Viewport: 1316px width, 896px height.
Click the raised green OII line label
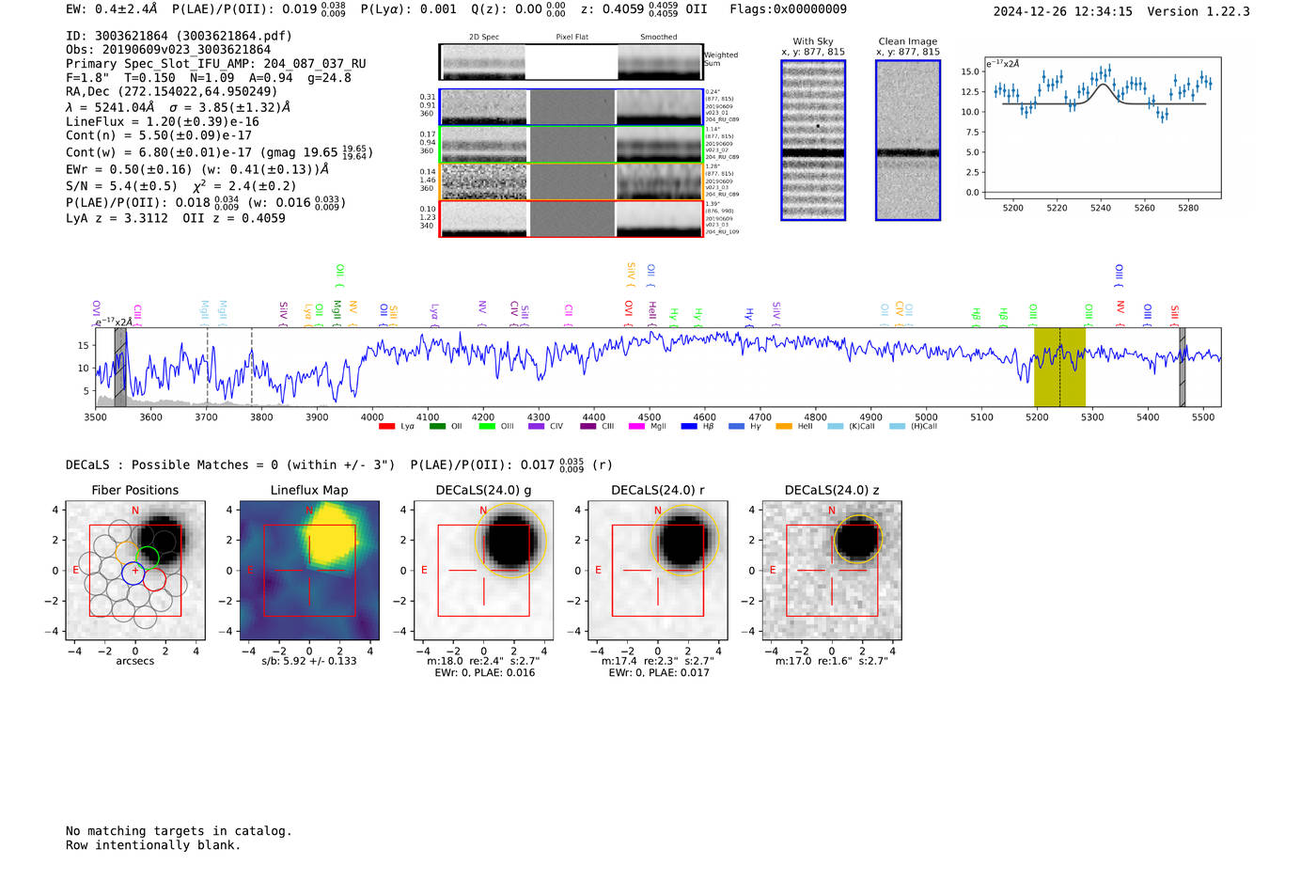340,276
